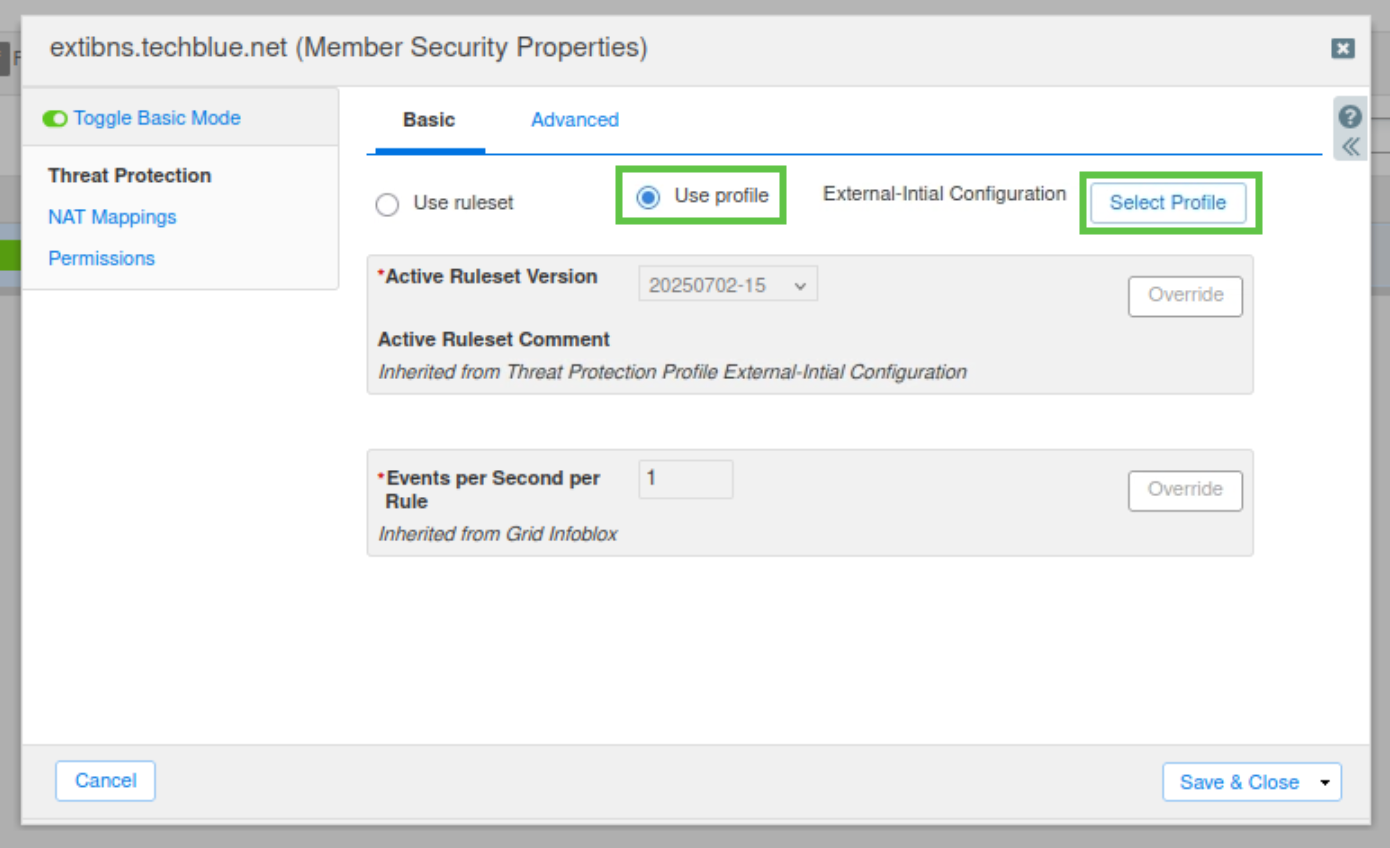Screen dimensions: 1390x848
Task: Open the Active Ruleset Version dropdown
Action: (x=727, y=285)
